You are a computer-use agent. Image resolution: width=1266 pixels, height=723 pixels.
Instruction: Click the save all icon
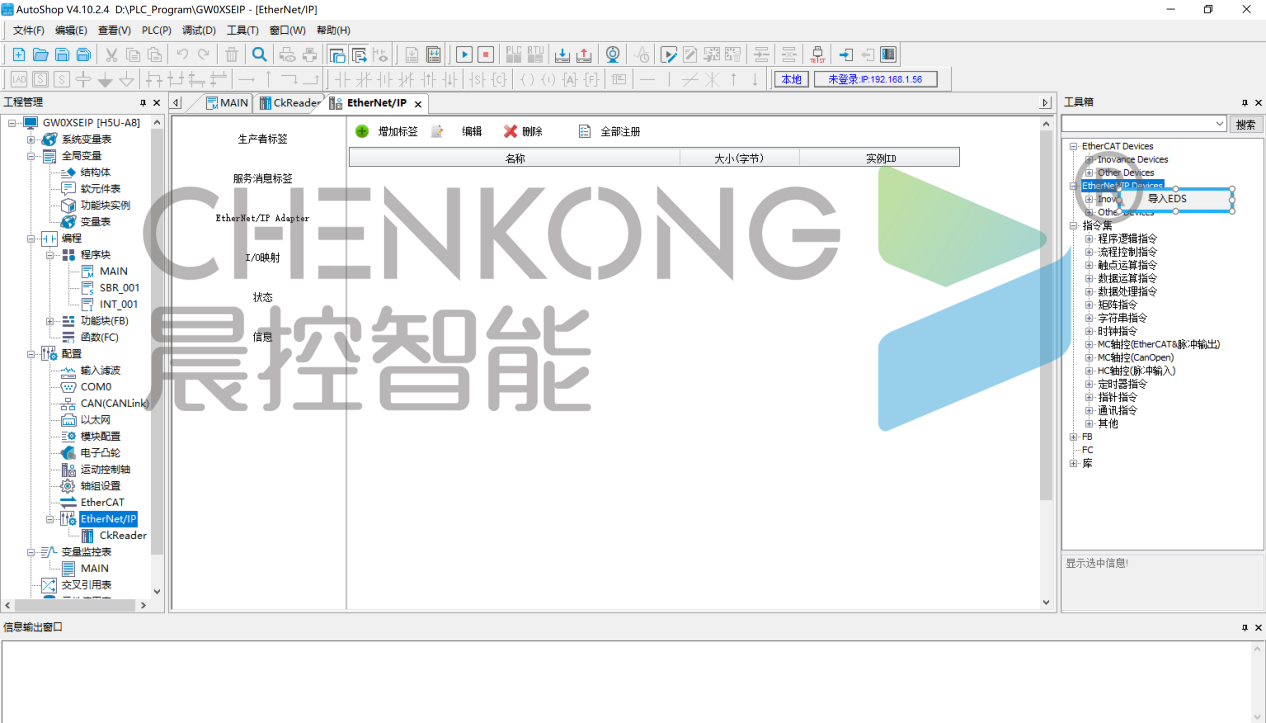[84, 54]
